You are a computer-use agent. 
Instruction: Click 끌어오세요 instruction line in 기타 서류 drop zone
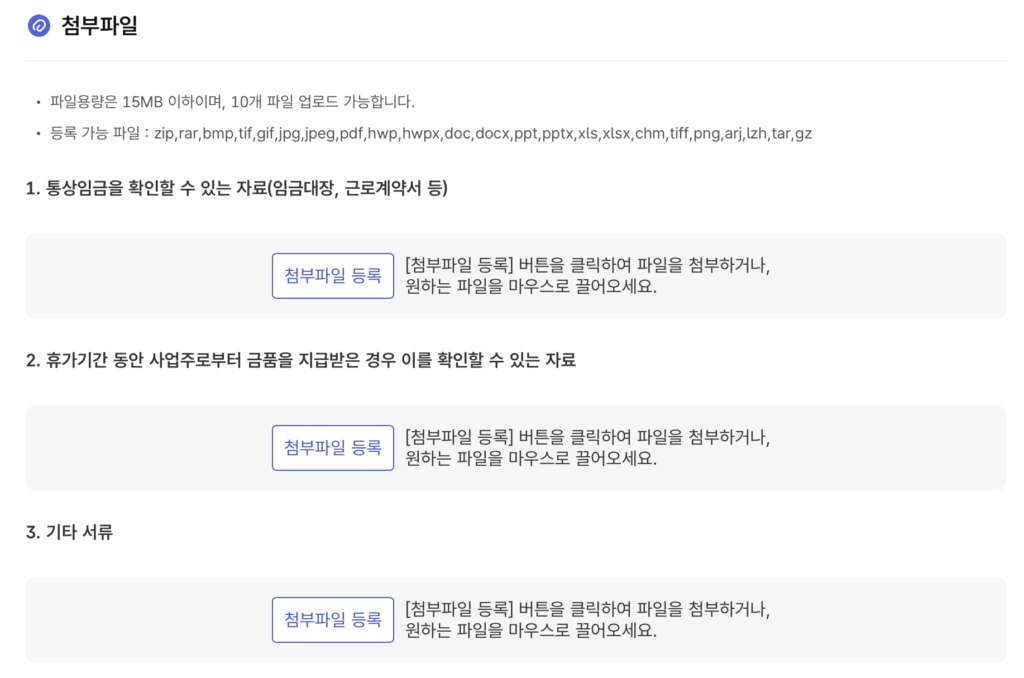point(531,631)
